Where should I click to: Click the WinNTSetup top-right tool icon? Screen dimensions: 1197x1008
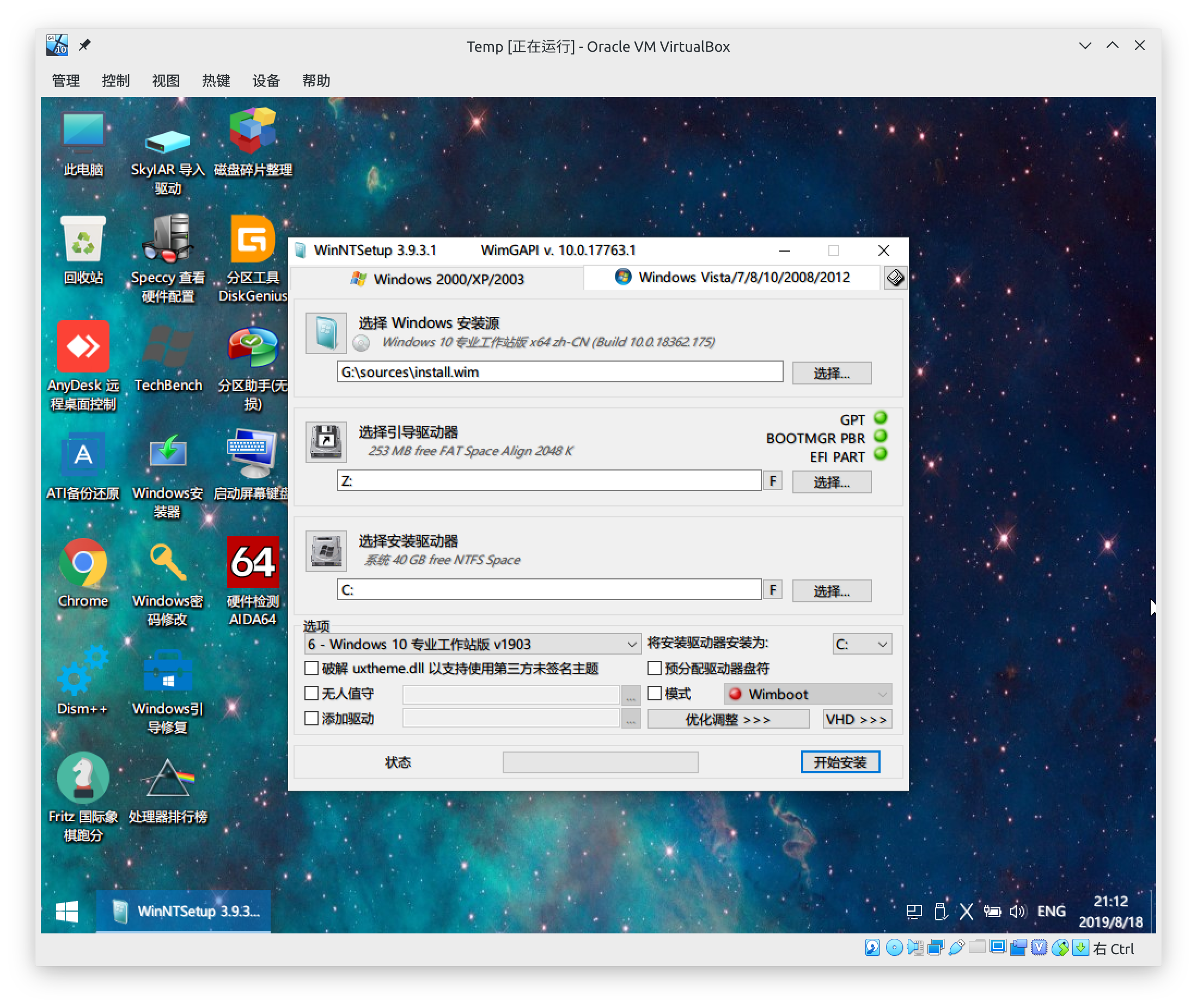click(895, 278)
